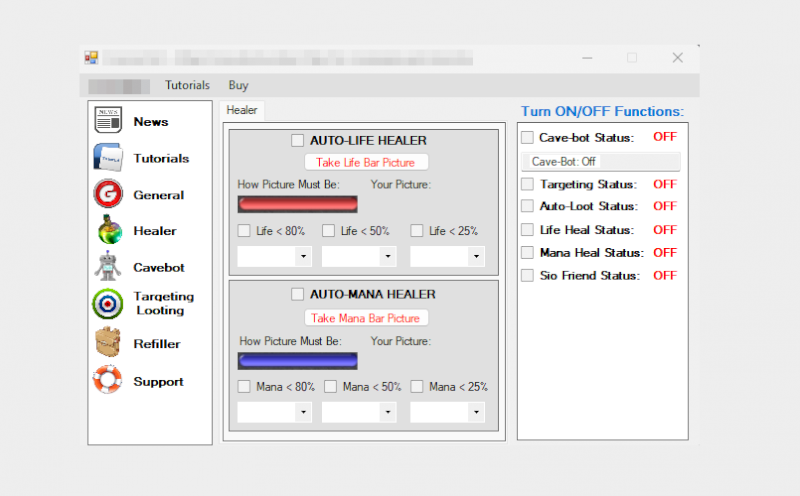Open the Tutorials sidebar icon
The image size is (800, 496).
108,158
